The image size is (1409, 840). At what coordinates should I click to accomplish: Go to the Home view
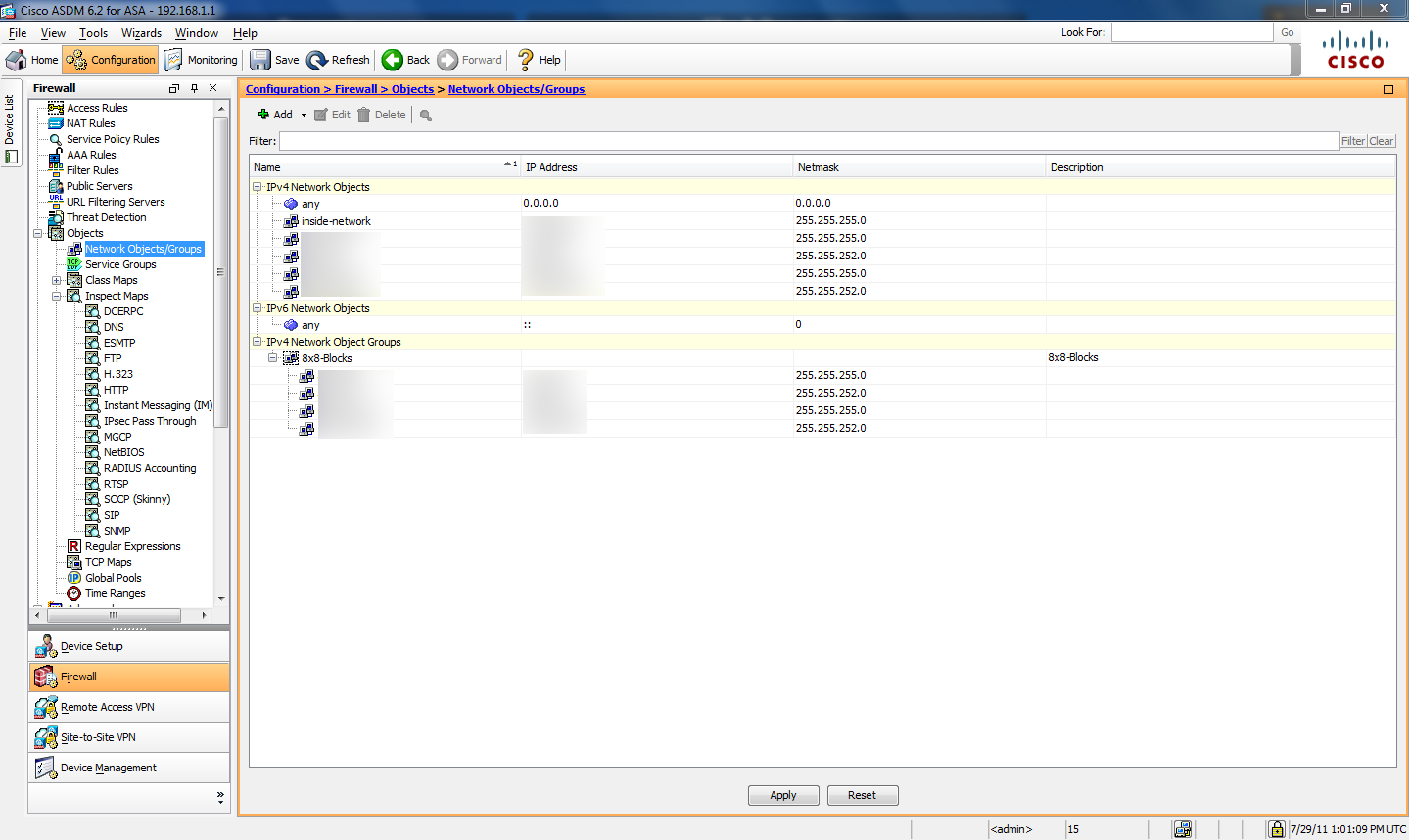[x=32, y=60]
